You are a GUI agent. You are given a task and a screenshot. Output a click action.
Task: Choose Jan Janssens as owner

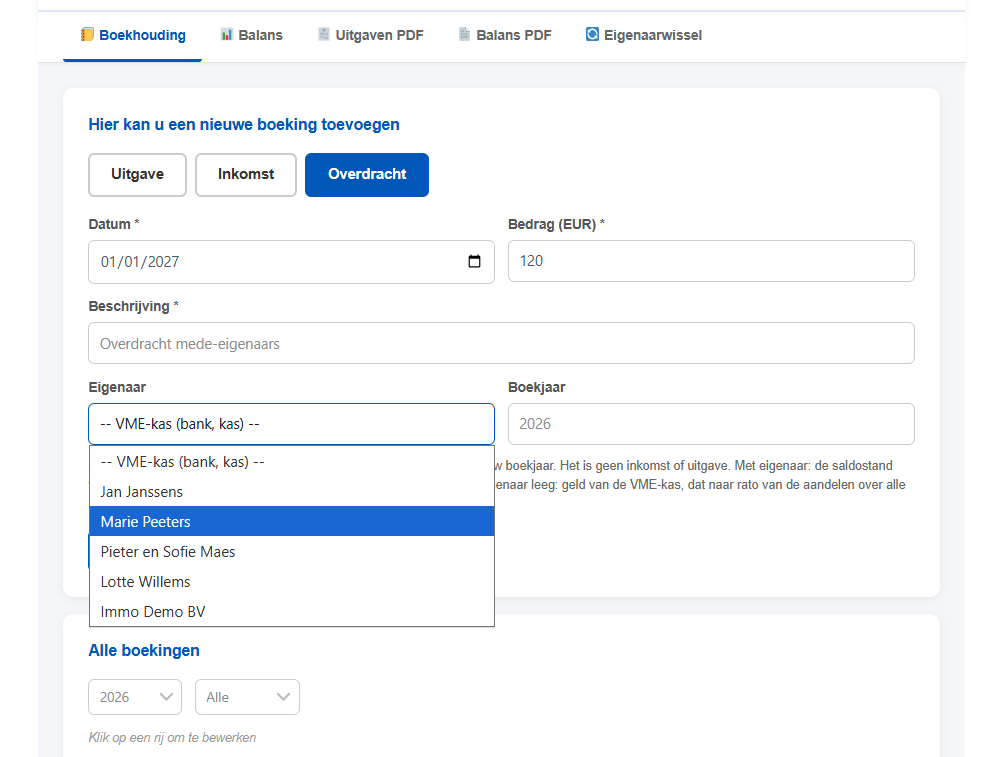point(292,491)
